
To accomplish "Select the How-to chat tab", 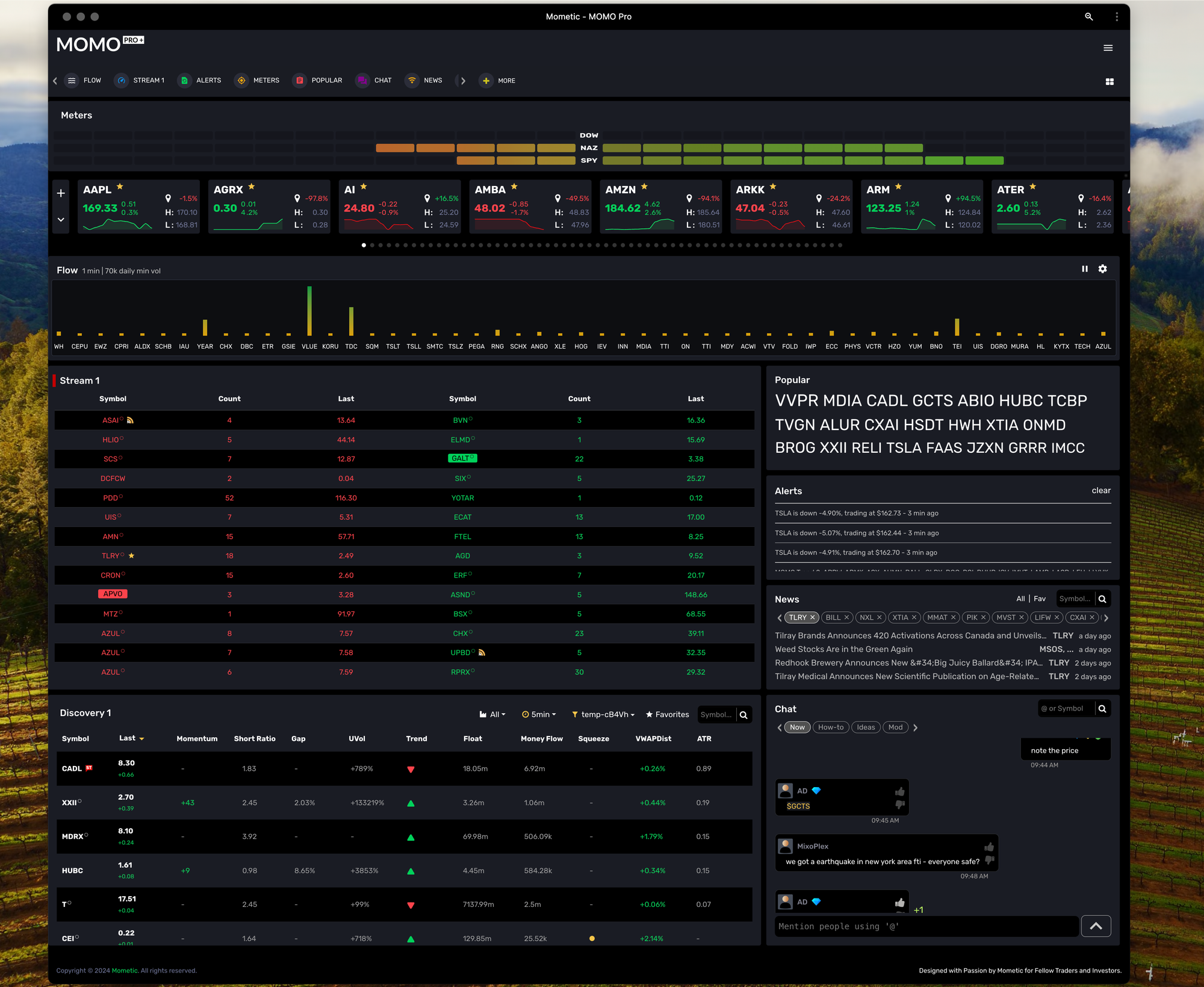I will pyautogui.click(x=831, y=727).
